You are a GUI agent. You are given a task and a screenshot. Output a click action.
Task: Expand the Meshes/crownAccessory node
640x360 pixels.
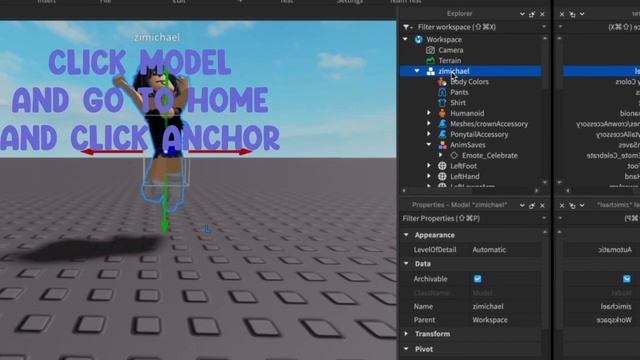tap(429, 123)
